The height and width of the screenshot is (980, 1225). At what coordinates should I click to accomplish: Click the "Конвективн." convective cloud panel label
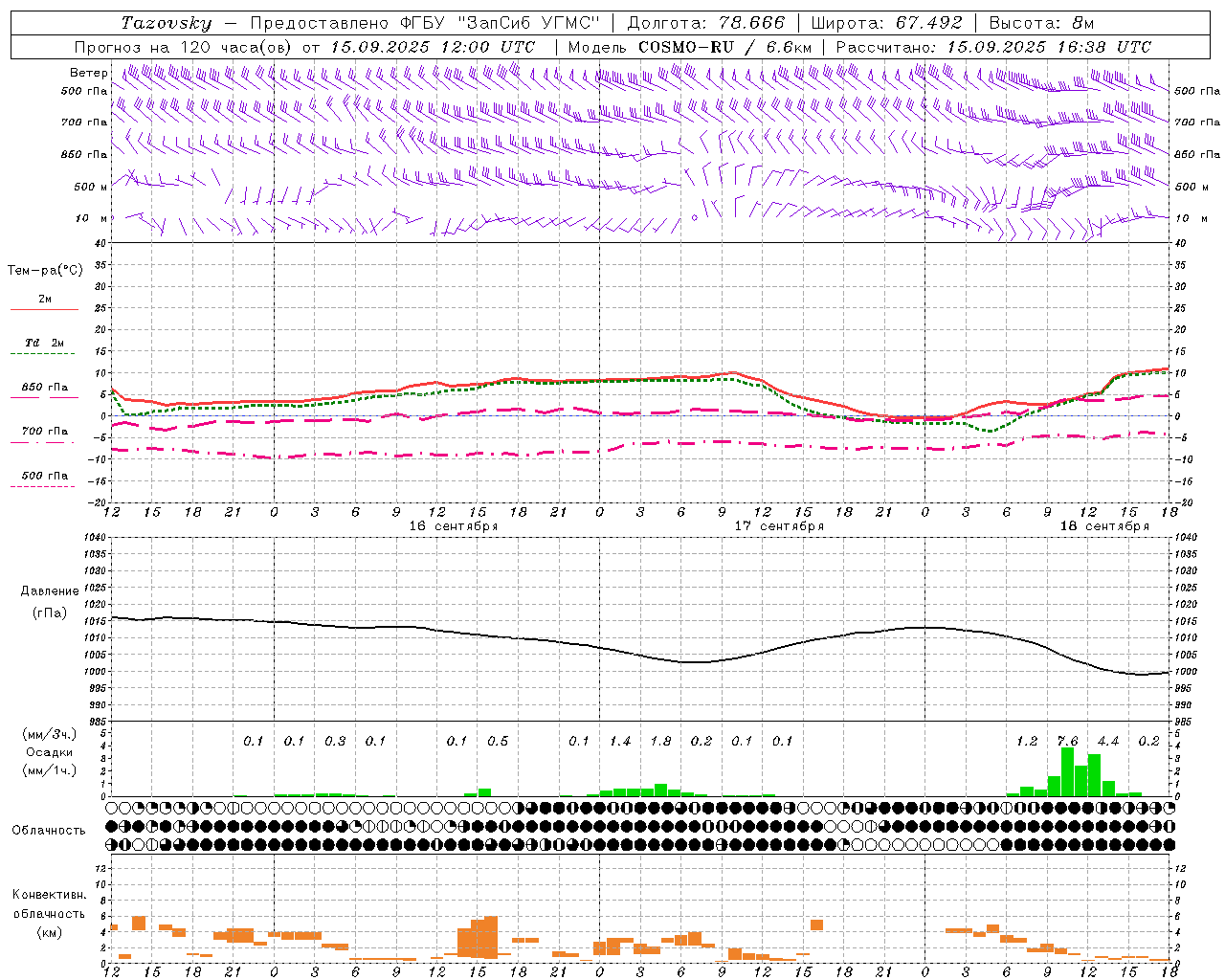(x=49, y=895)
